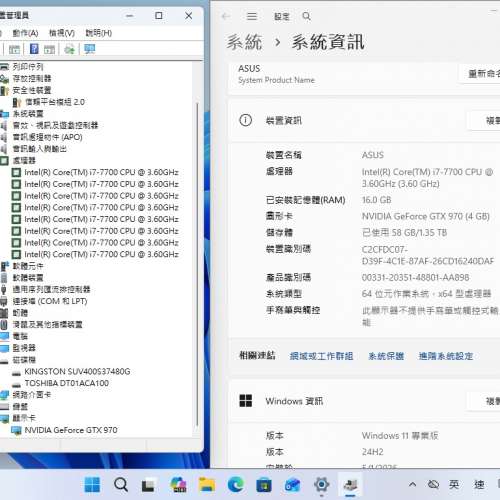Show hidden tray icons chevron
This screenshot has width=500, height=500.
coord(412,484)
